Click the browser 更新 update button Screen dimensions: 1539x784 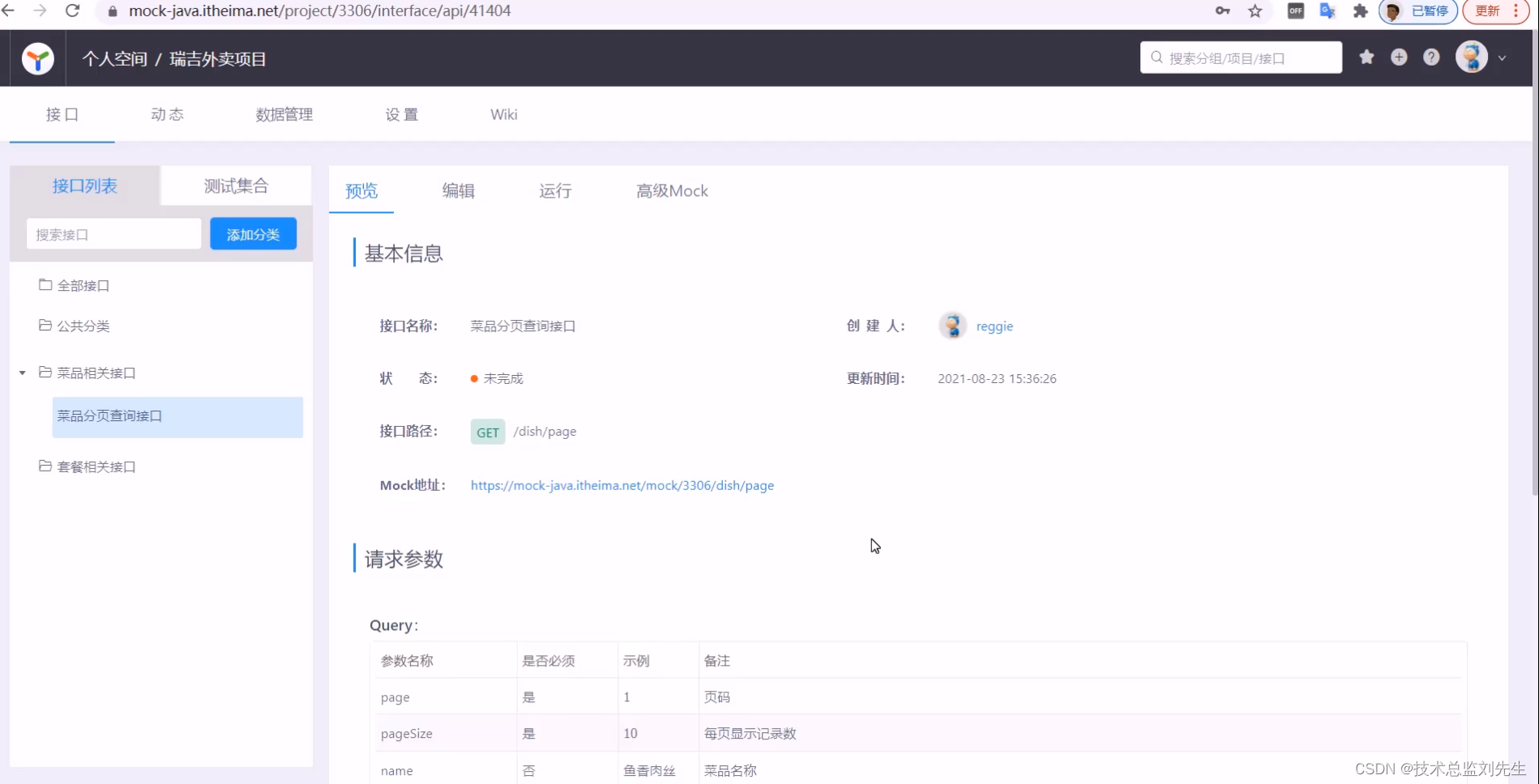click(1495, 11)
